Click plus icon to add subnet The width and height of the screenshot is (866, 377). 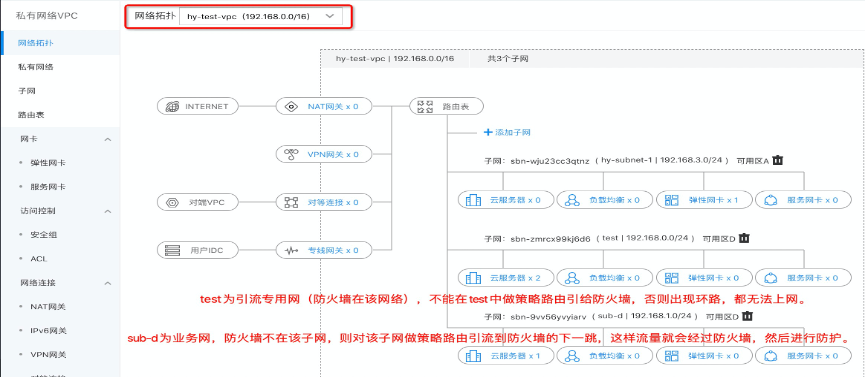tap(488, 132)
